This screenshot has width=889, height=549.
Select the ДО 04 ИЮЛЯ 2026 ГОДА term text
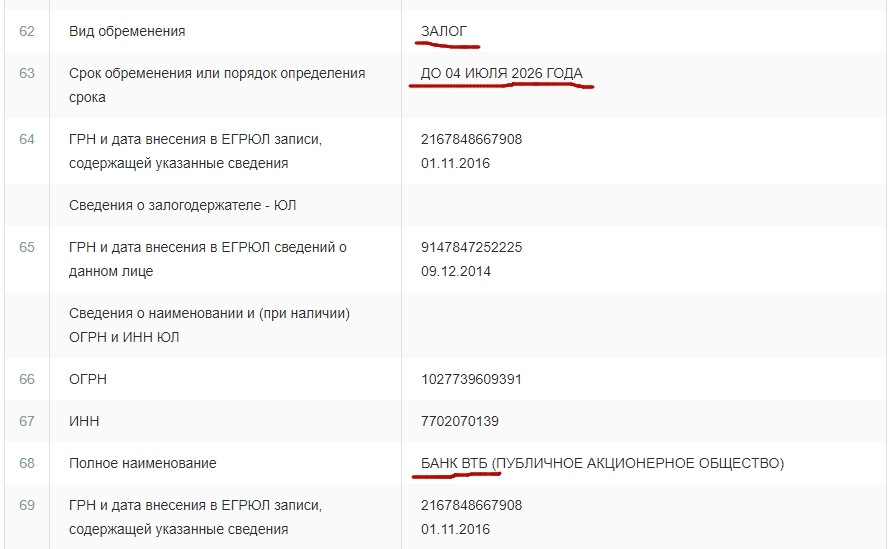coord(502,73)
